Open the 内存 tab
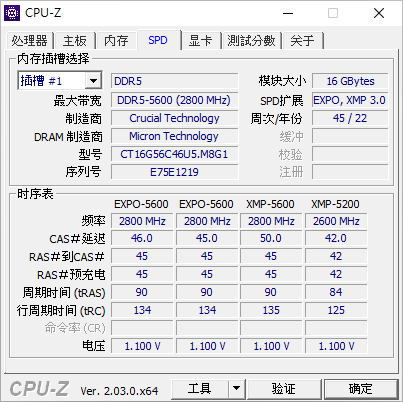 [x=116, y=41]
